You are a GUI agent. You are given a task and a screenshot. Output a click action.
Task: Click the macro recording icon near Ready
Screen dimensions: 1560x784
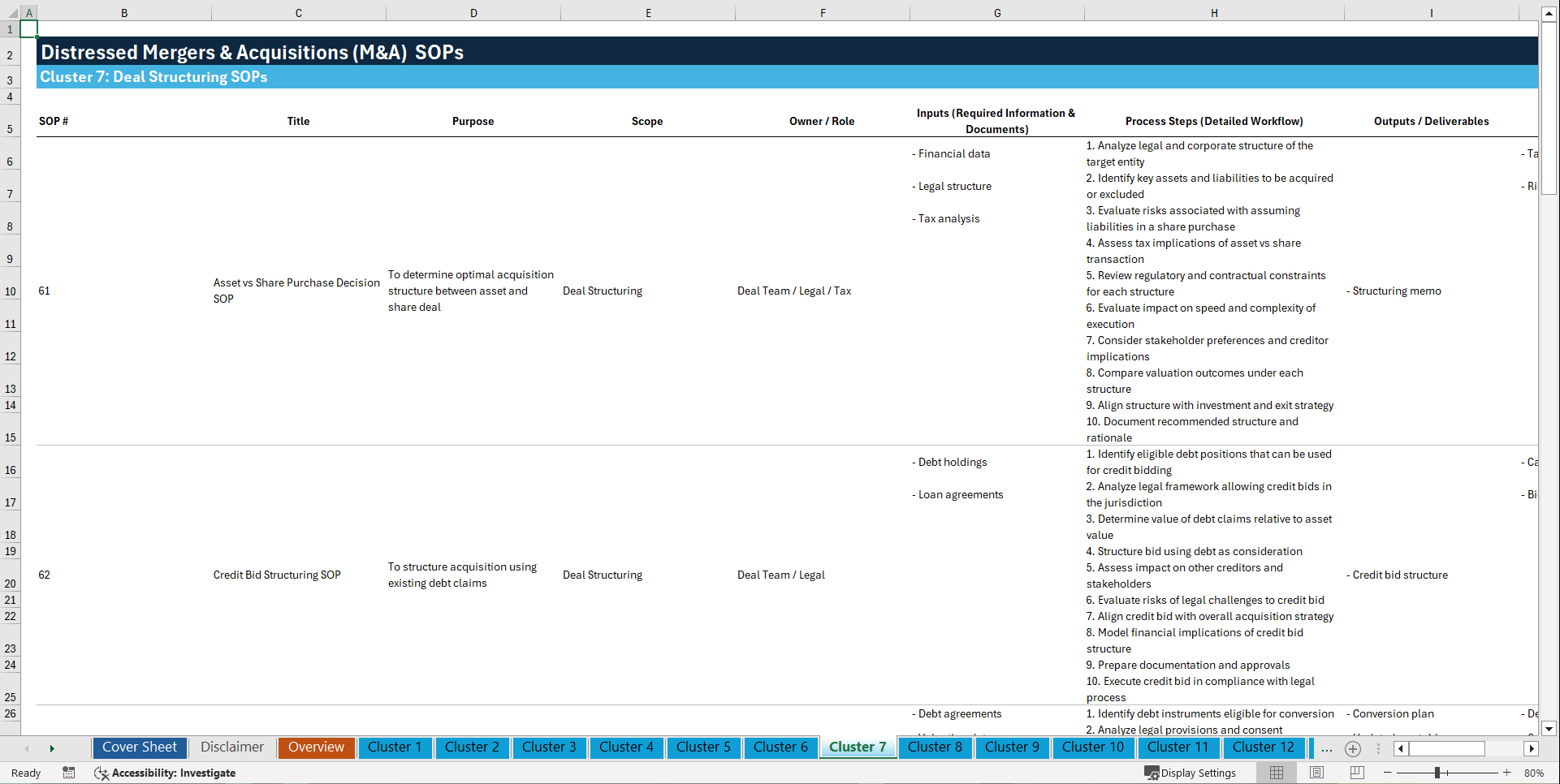(x=69, y=773)
